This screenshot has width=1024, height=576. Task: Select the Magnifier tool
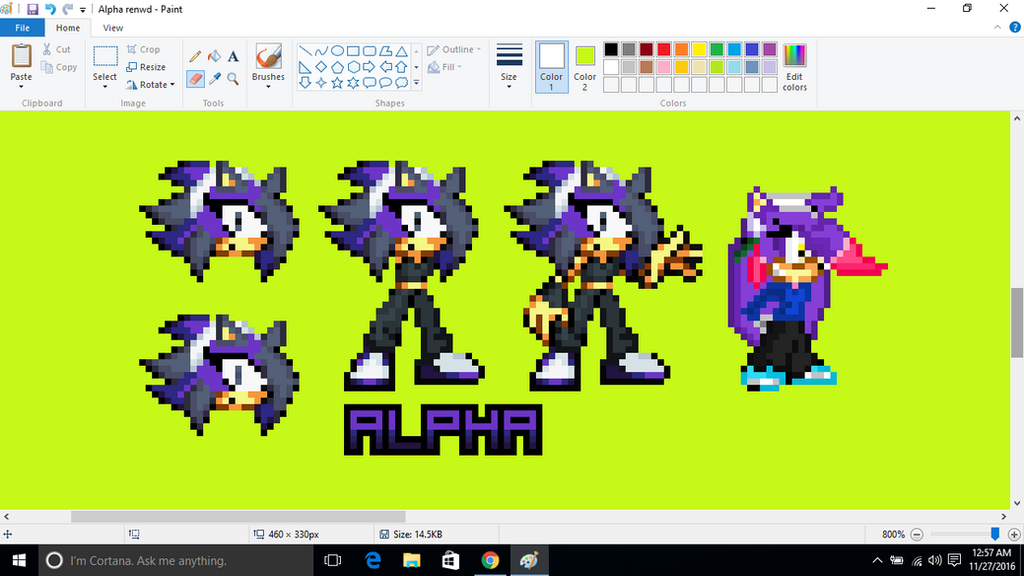click(x=233, y=79)
